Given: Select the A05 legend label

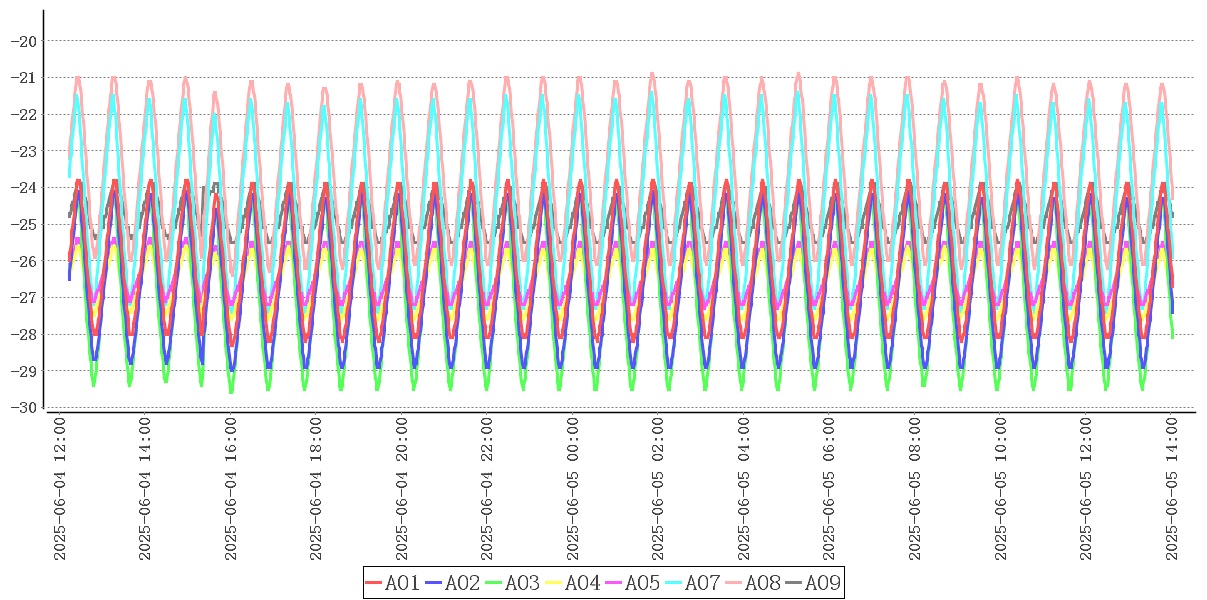Looking at the screenshot, I should pos(642,583).
